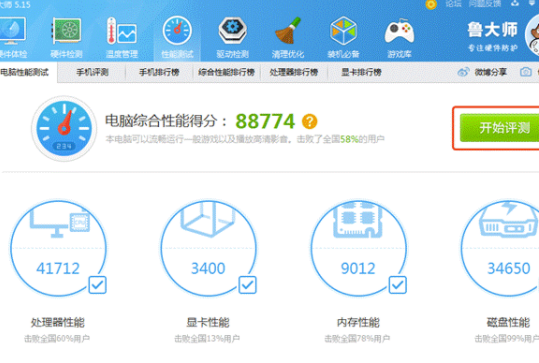Image resolution: width=539 pixels, height=363 pixels.
Task: Click the 问题反馈 feedback link
Action: coord(485,4)
